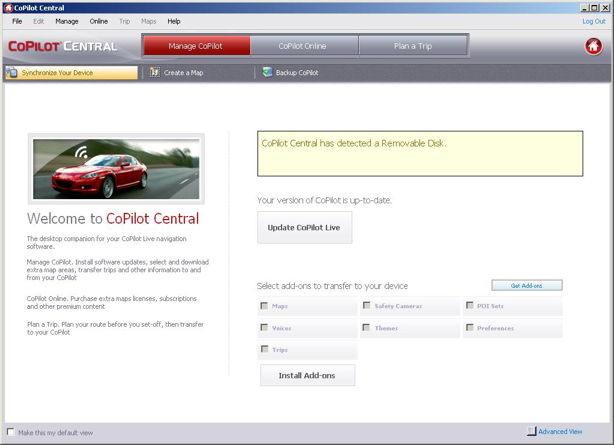The image size is (614, 445).
Task: Click the Synchronize Your Device icon
Action: click(12, 73)
